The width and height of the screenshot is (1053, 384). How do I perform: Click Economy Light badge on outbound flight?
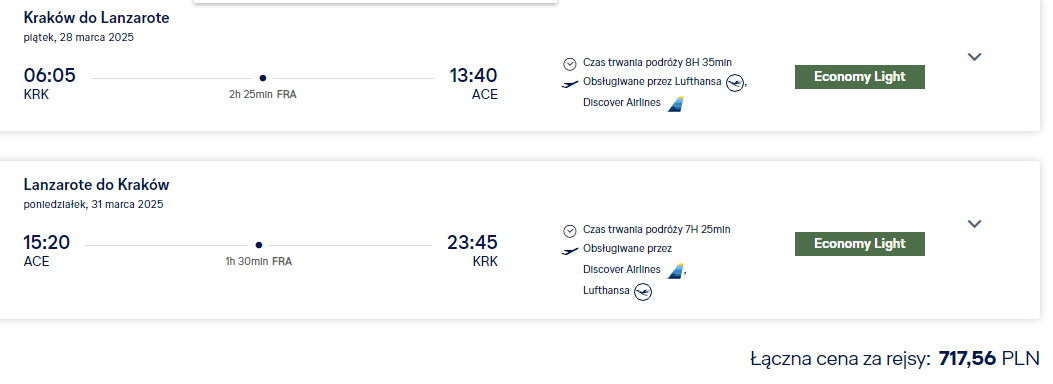pyautogui.click(x=860, y=77)
